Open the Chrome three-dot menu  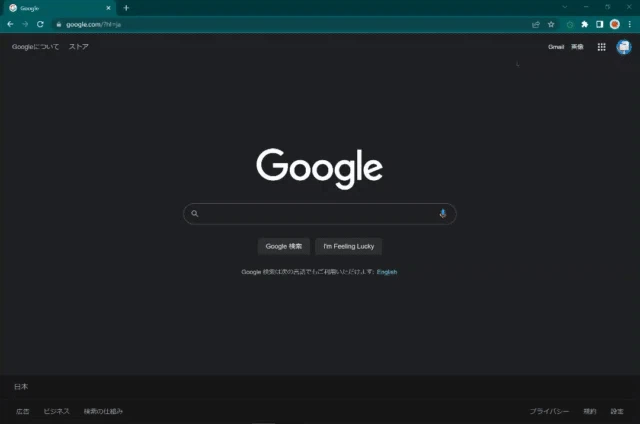[x=630, y=24]
